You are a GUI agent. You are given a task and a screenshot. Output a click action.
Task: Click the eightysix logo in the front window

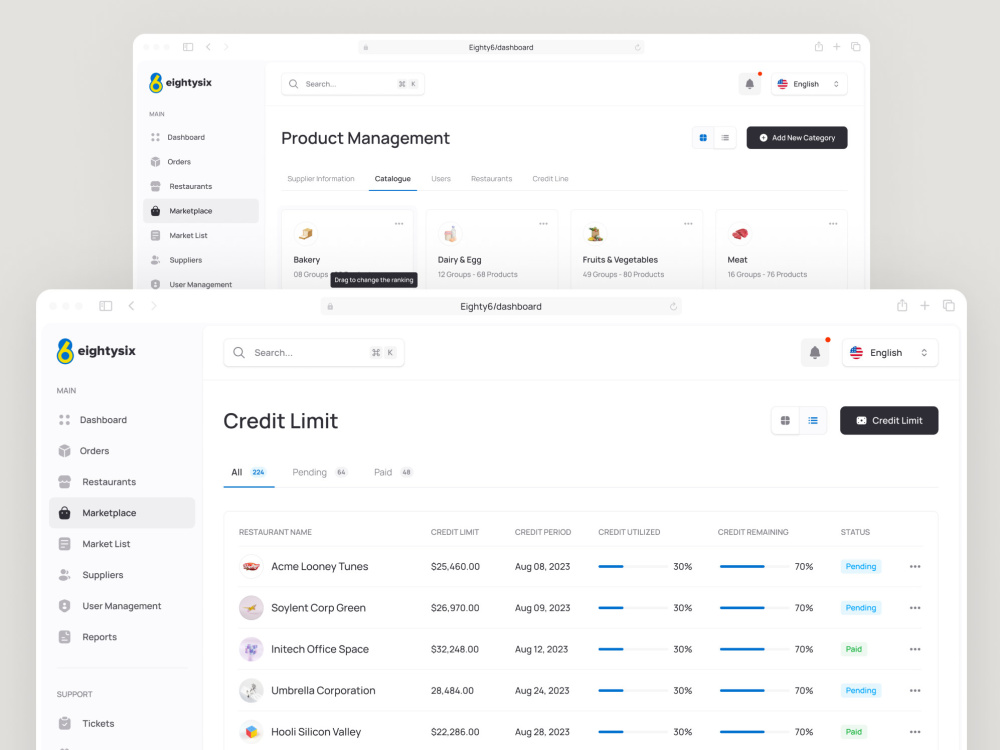click(x=96, y=351)
